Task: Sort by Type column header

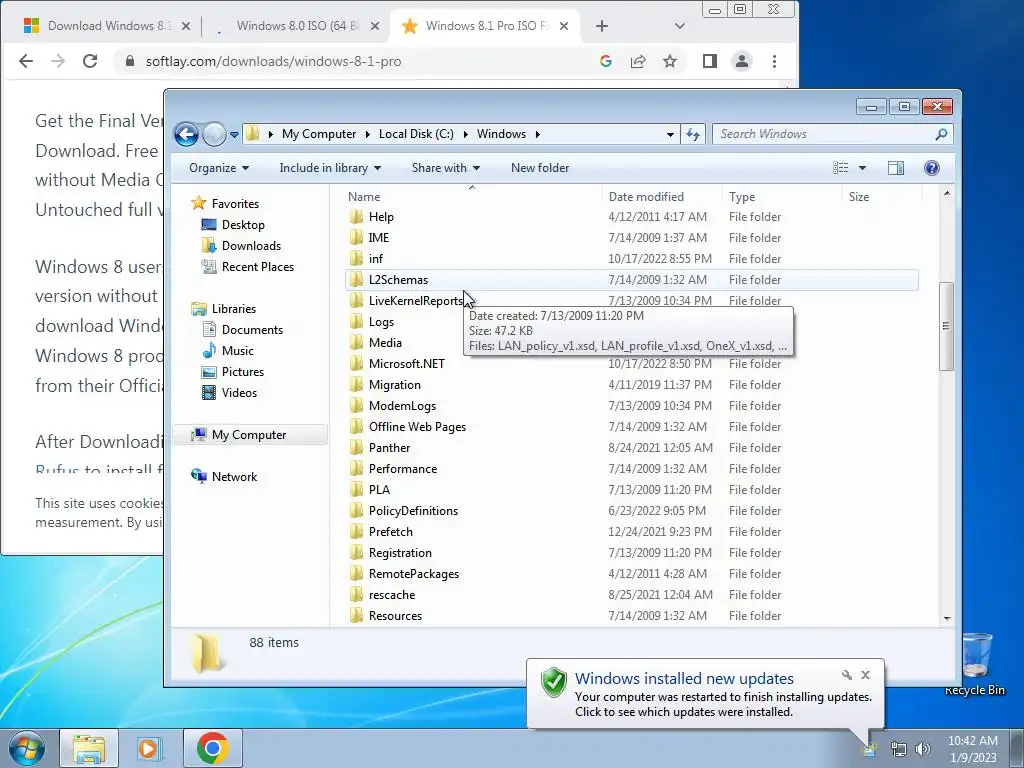Action: coord(742,197)
